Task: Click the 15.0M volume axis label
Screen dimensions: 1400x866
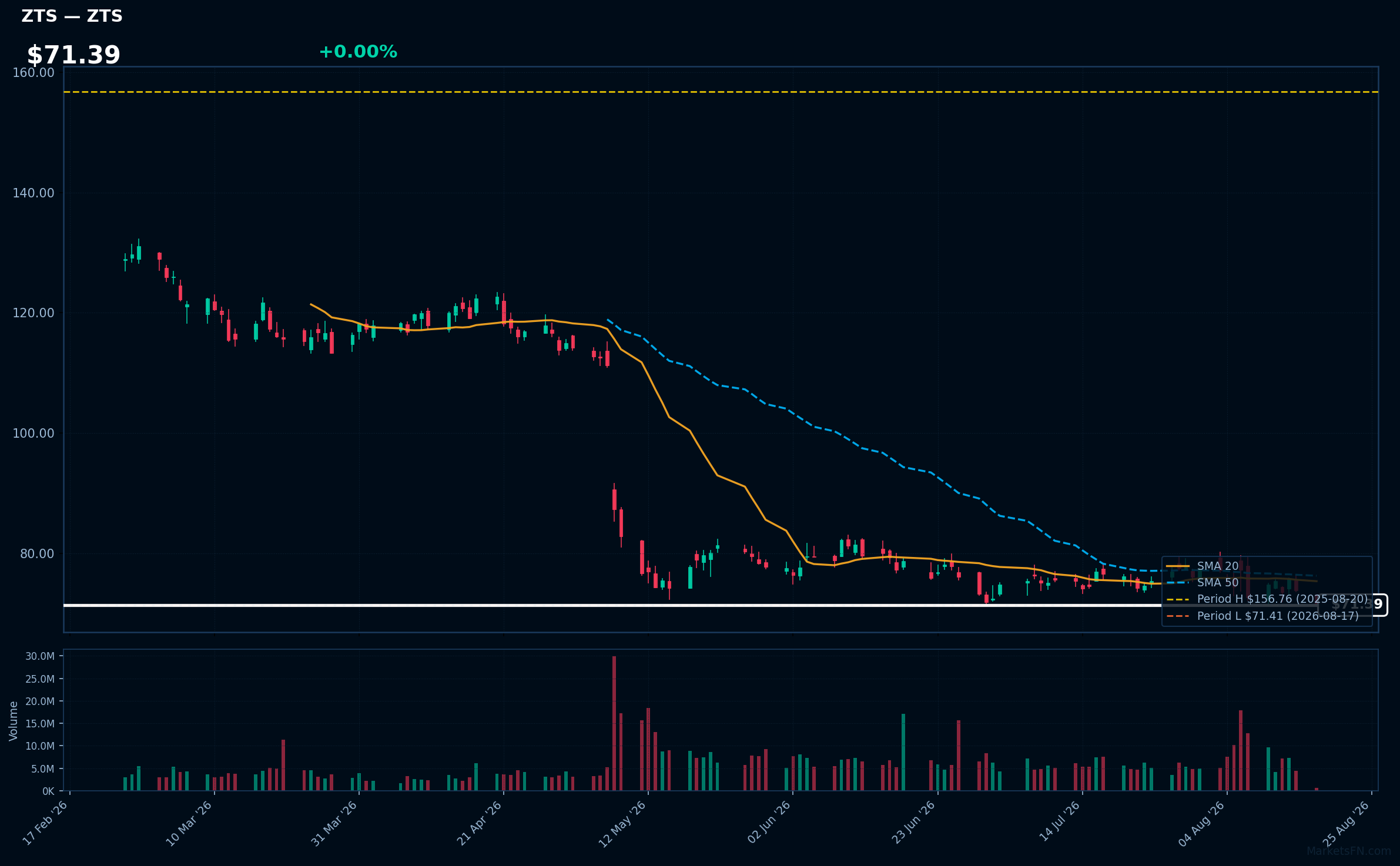Action: click(x=40, y=724)
